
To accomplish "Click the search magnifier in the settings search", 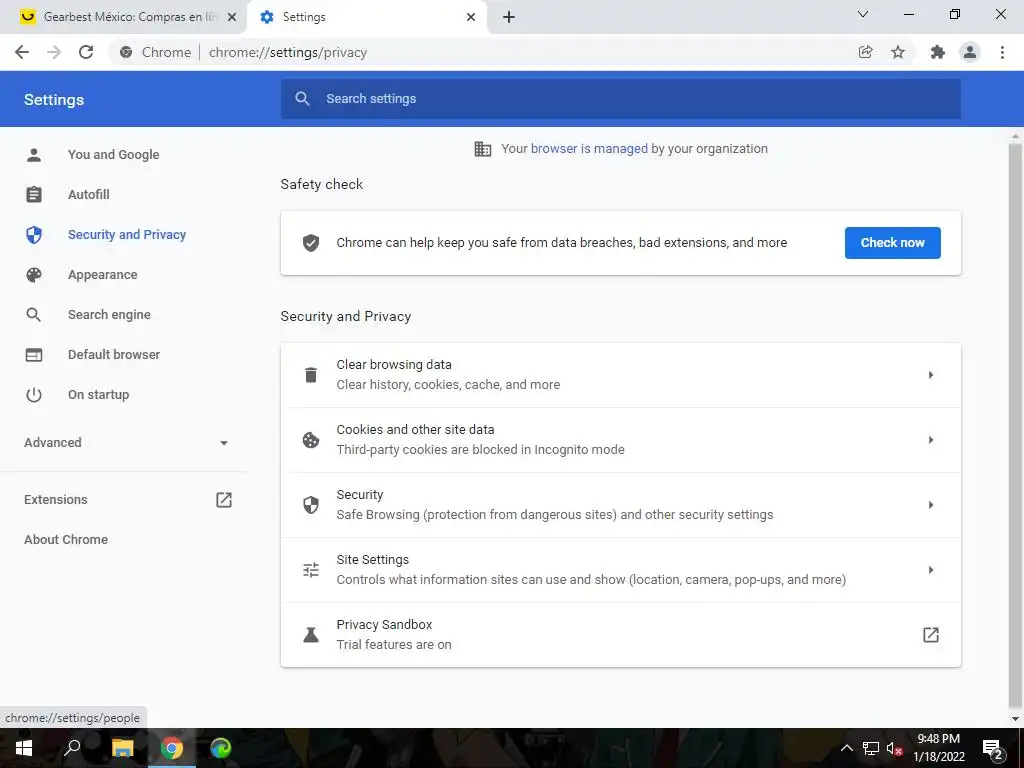I will pos(302,99).
